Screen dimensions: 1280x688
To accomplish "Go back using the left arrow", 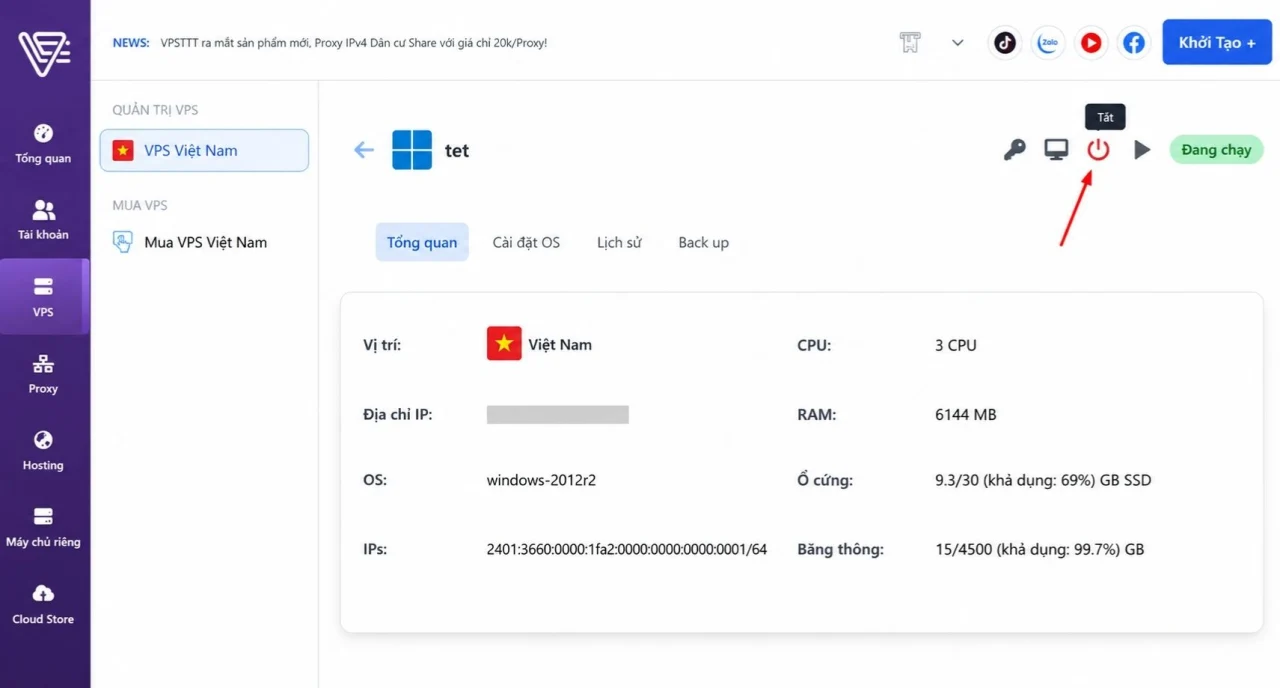I will (364, 150).
